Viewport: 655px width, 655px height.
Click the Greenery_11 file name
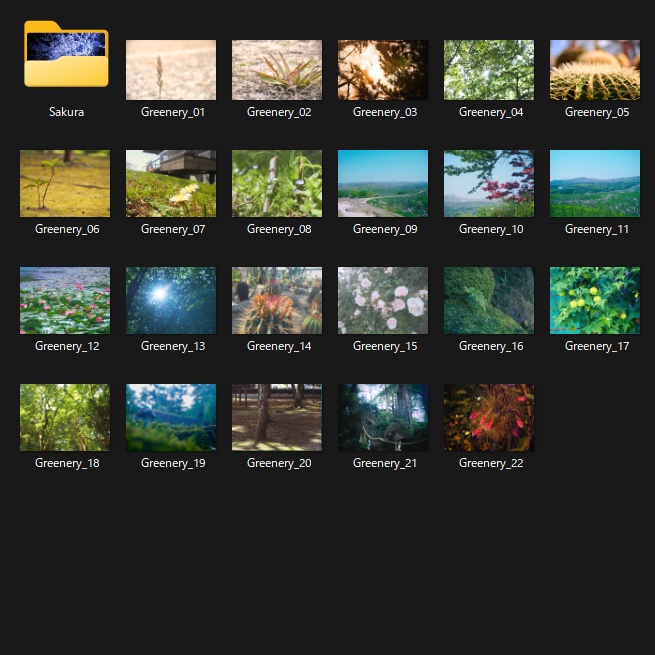pyautogui.click(x=597, y=229)
